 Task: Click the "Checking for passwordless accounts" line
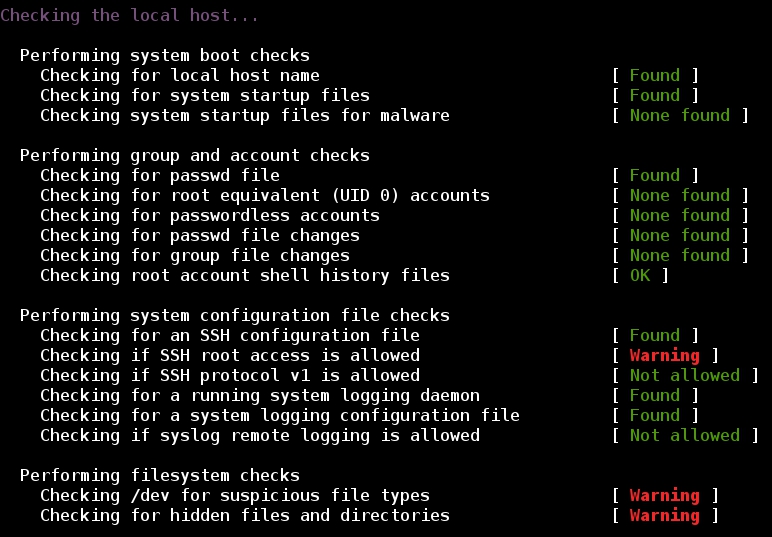209,215
